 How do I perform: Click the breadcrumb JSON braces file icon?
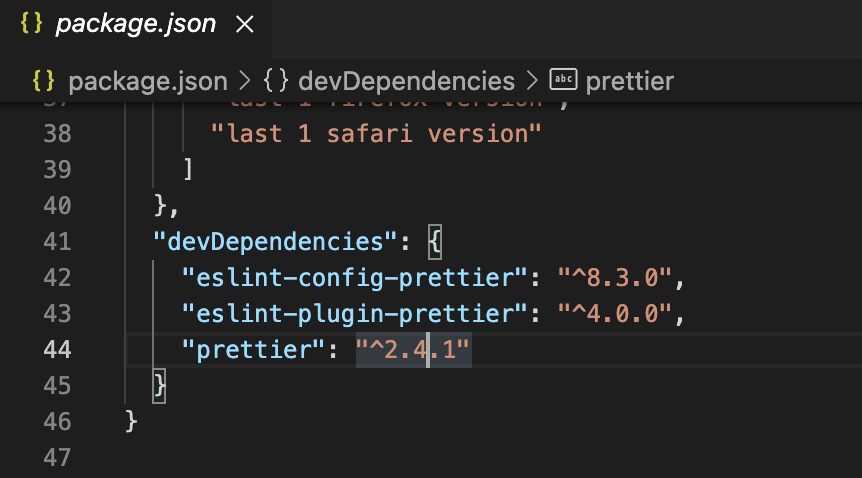pos(43,81)
